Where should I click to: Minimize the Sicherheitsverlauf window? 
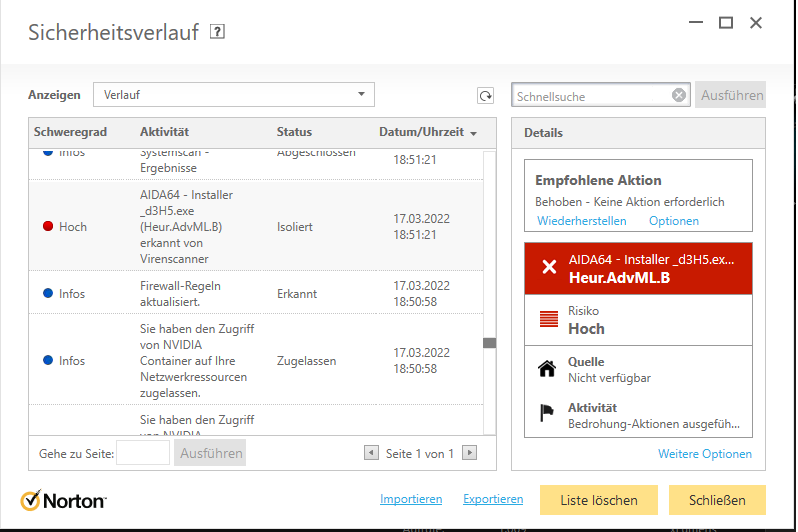click(696, 23)
